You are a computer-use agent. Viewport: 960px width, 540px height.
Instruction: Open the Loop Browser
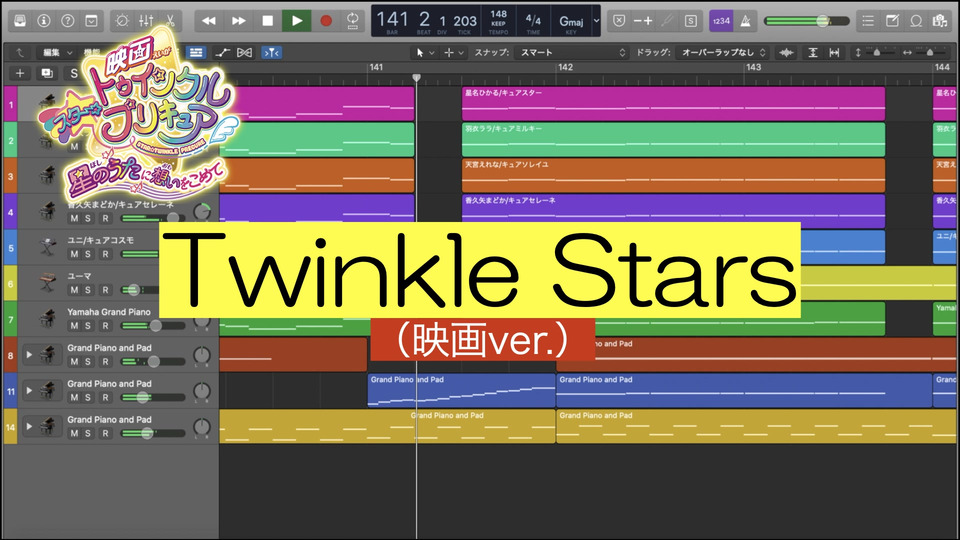pyautogui.click(x=916, y=21)
